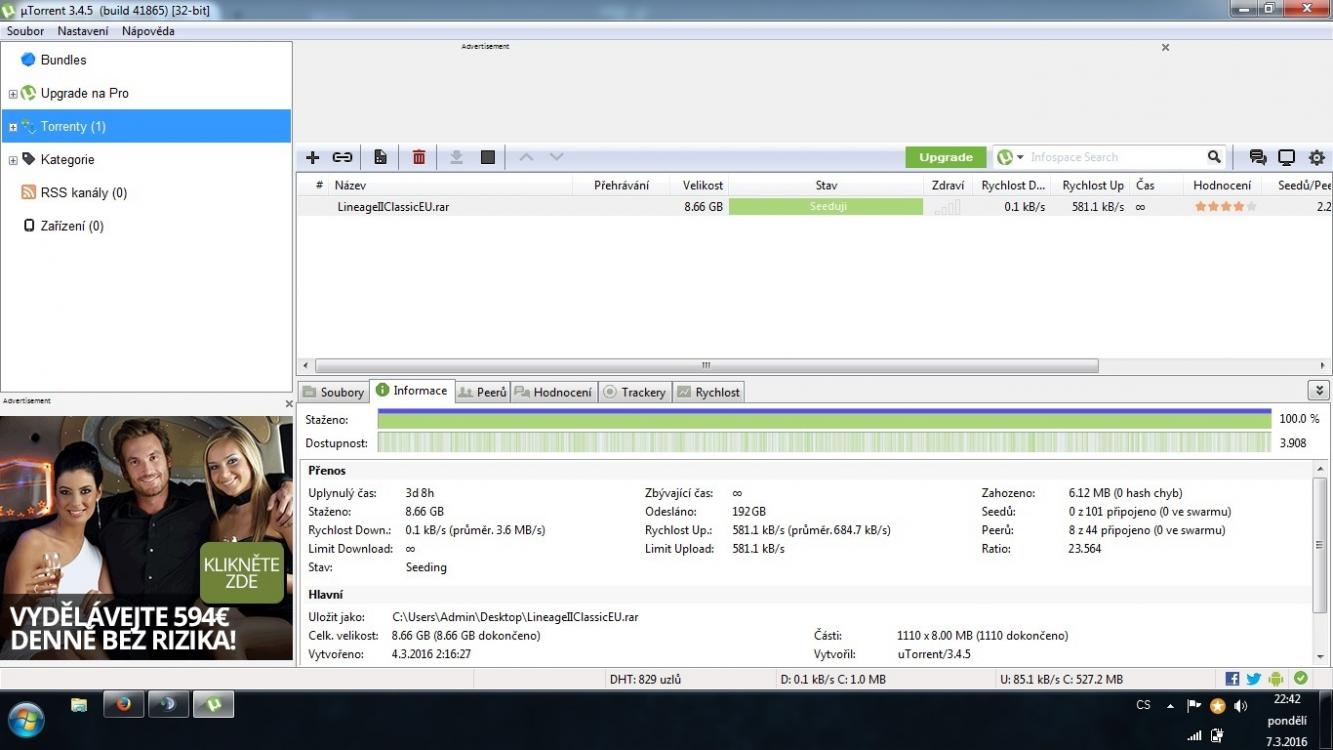
Task: Switch to the Hodnocení tab
Action: [x=554, y=392]
